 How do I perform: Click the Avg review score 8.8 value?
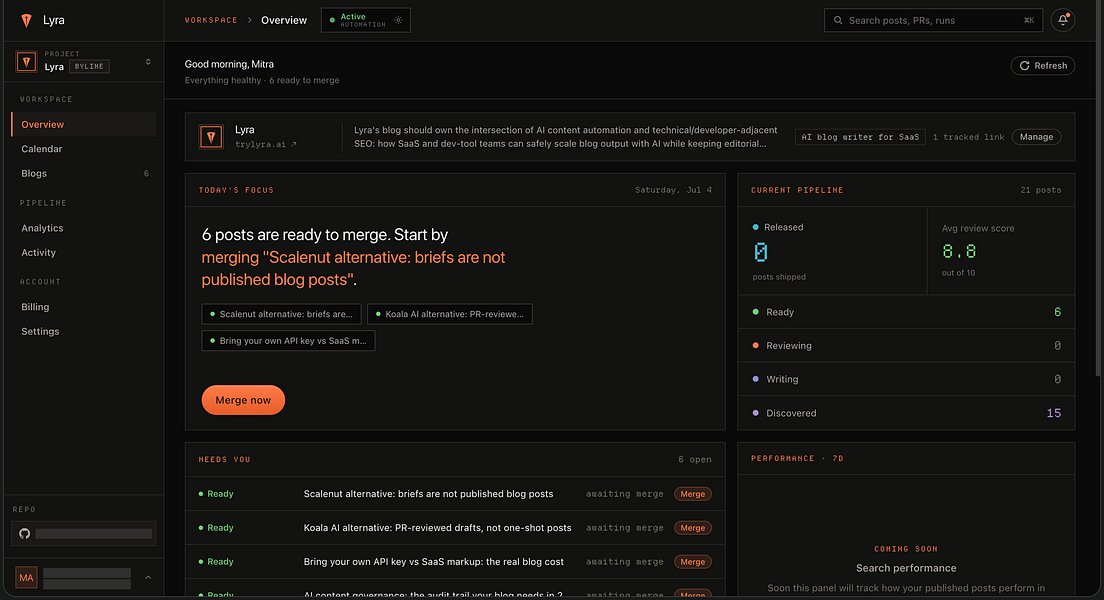[x=959, y=251]
